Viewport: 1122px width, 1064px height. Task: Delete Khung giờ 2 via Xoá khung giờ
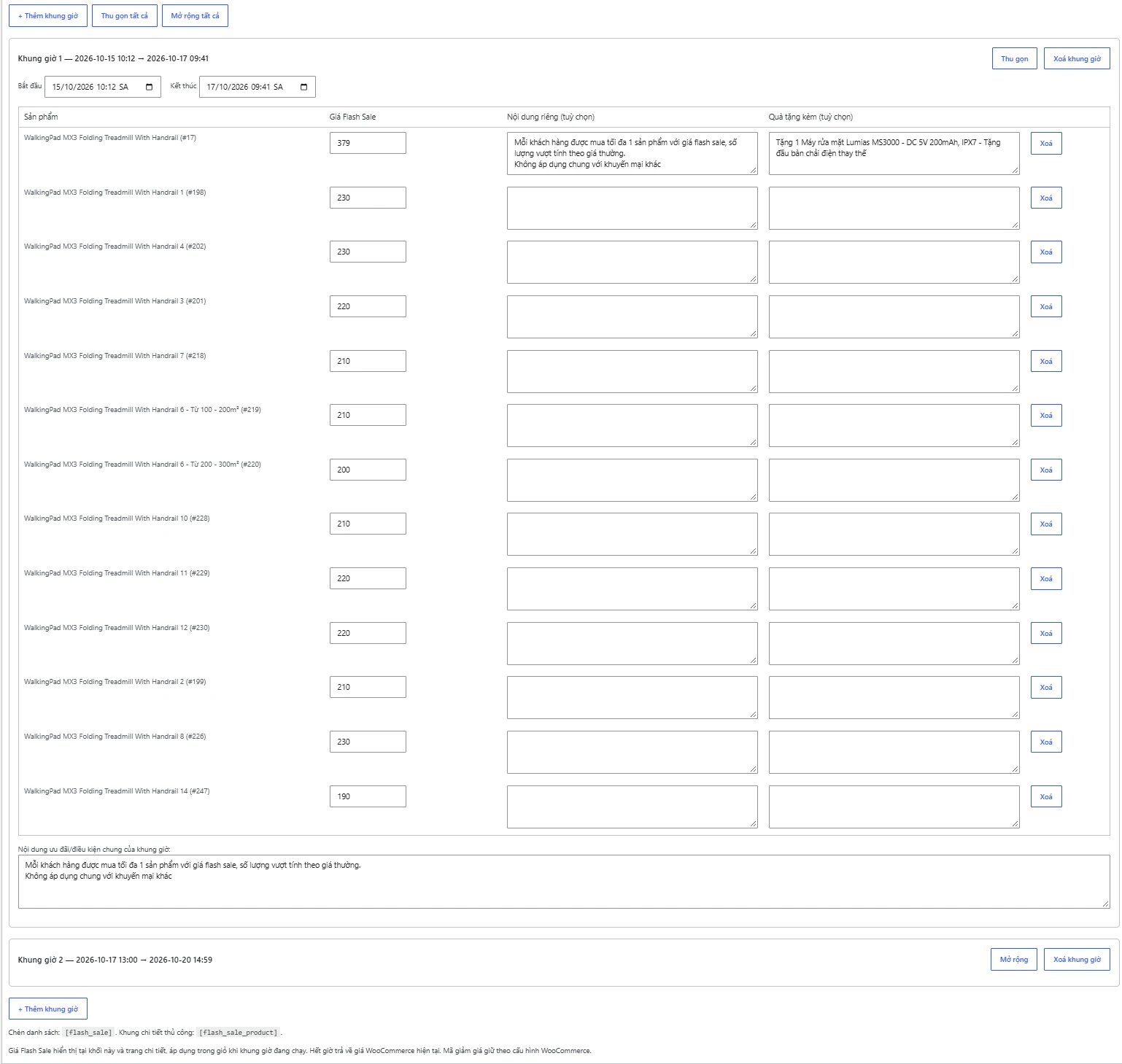(1077, 959)
